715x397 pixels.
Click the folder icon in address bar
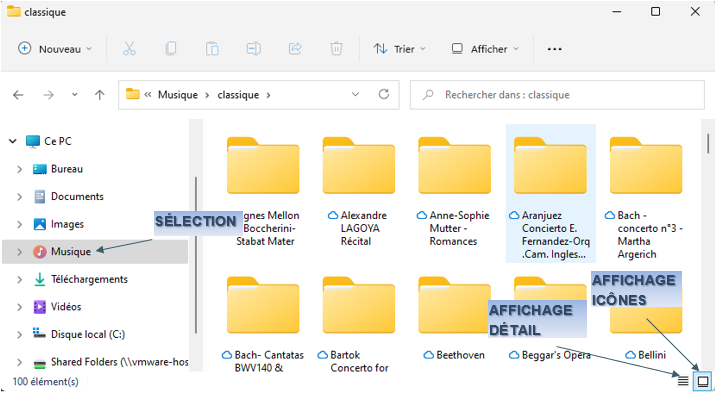pyautogui.click(x=133, y=94)
